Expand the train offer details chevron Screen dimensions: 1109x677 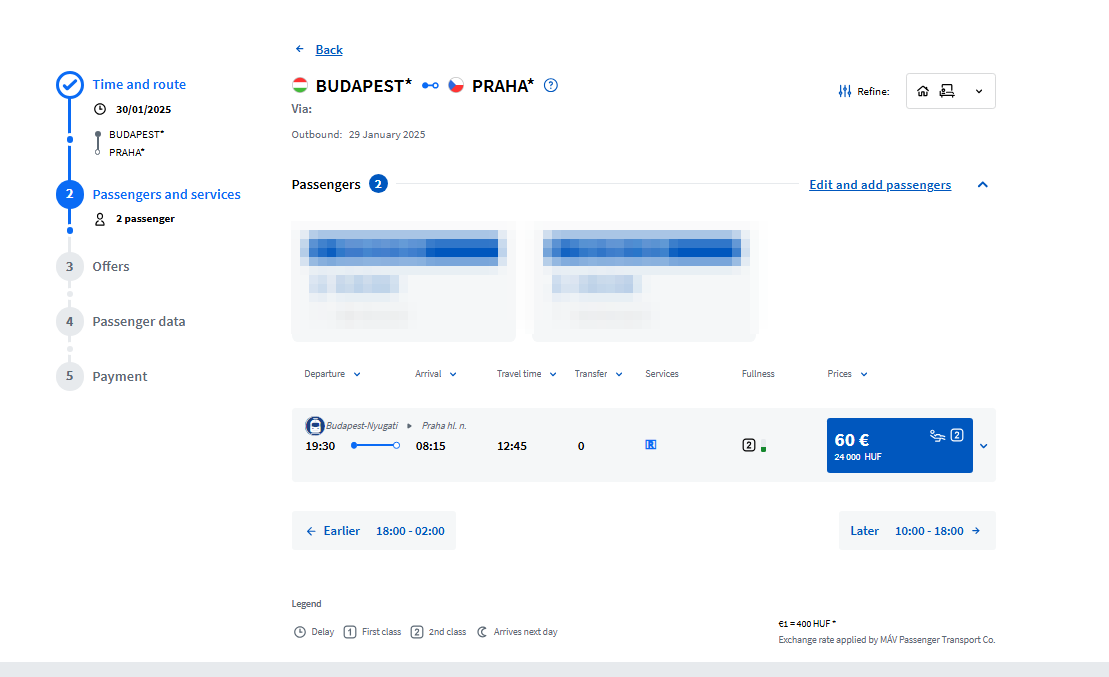tap(984, 446)
